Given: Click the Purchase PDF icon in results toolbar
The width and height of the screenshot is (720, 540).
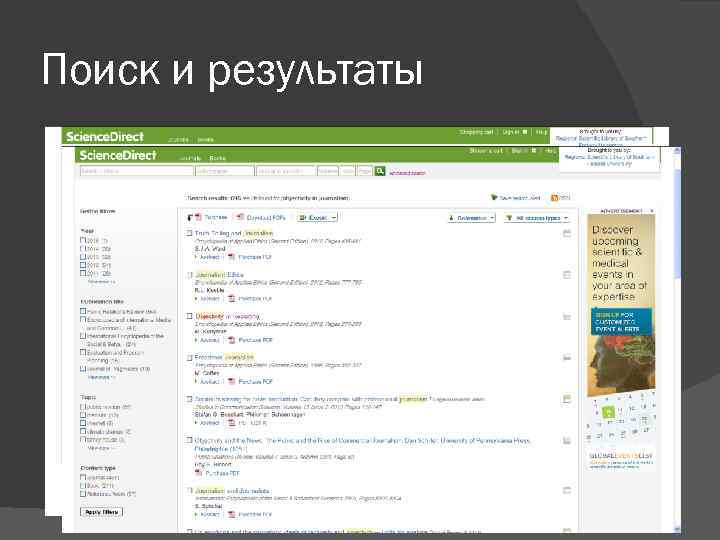Looking at the screenshot, I should click(x=198, y=217).
